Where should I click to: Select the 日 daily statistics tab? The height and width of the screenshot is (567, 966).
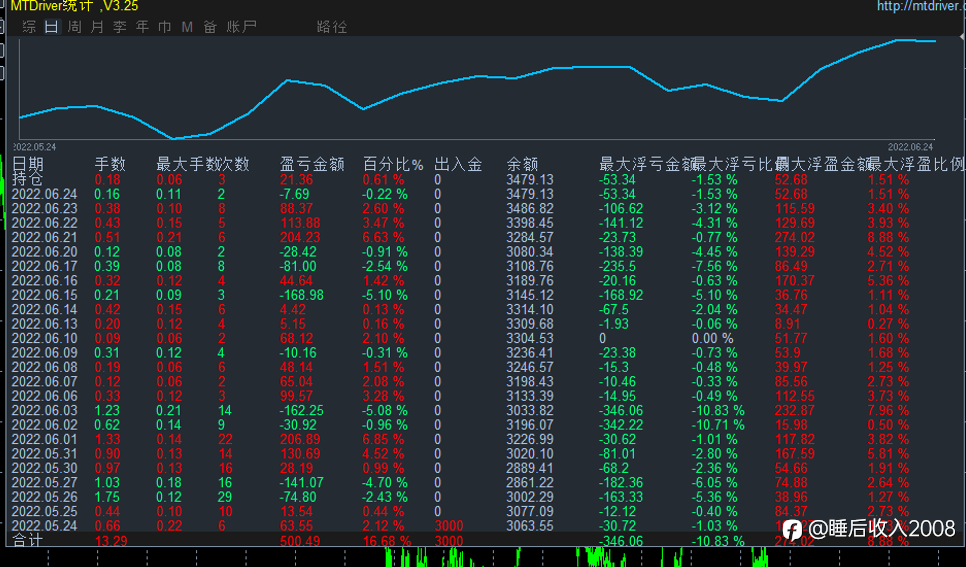coord(51,27)
